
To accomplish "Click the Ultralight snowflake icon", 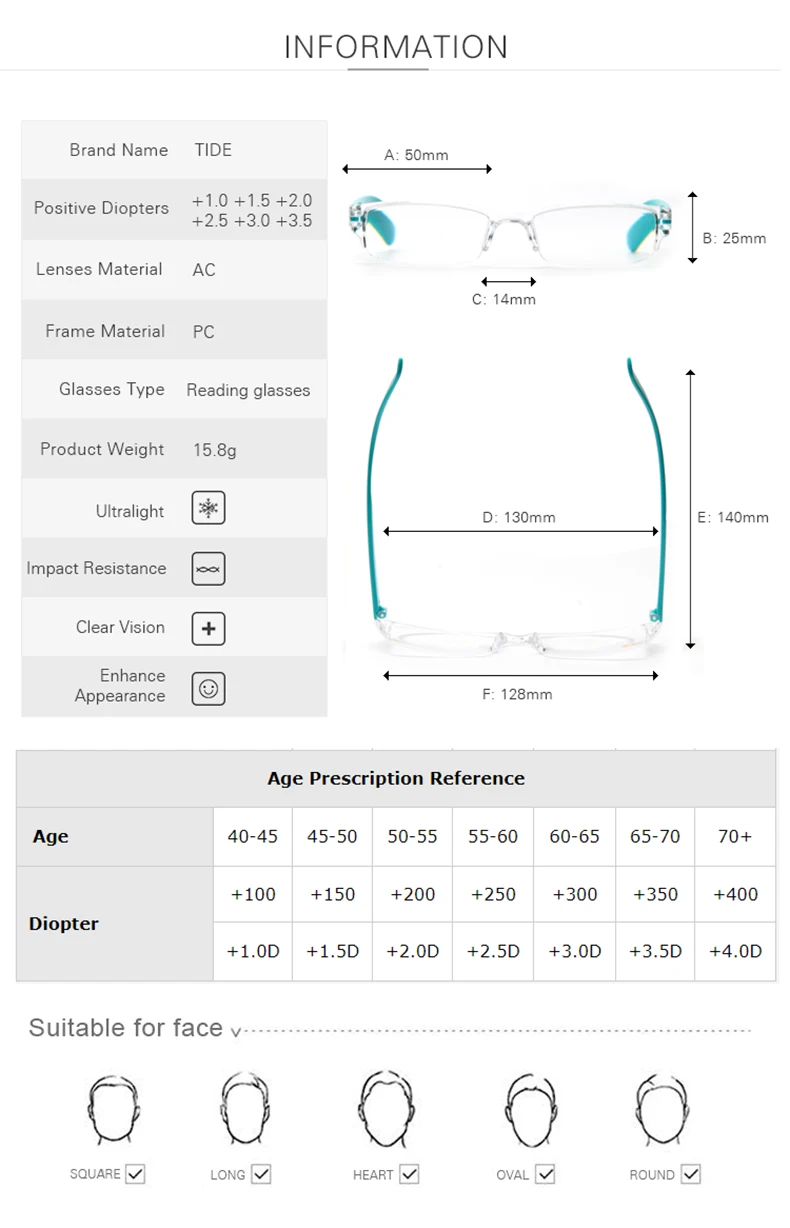I will tap(208, 508).
